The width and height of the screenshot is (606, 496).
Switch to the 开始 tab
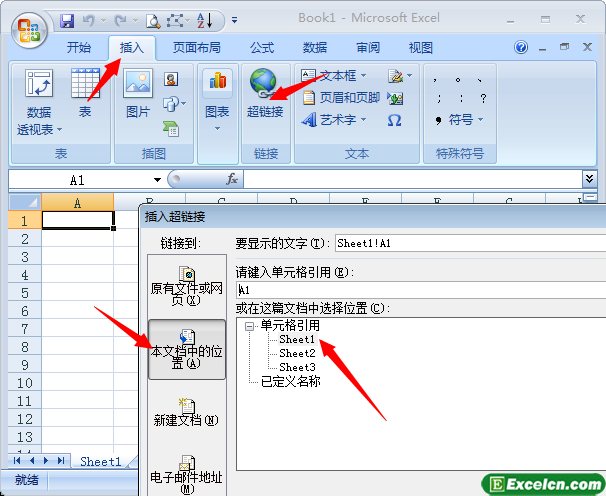point(79,48)
